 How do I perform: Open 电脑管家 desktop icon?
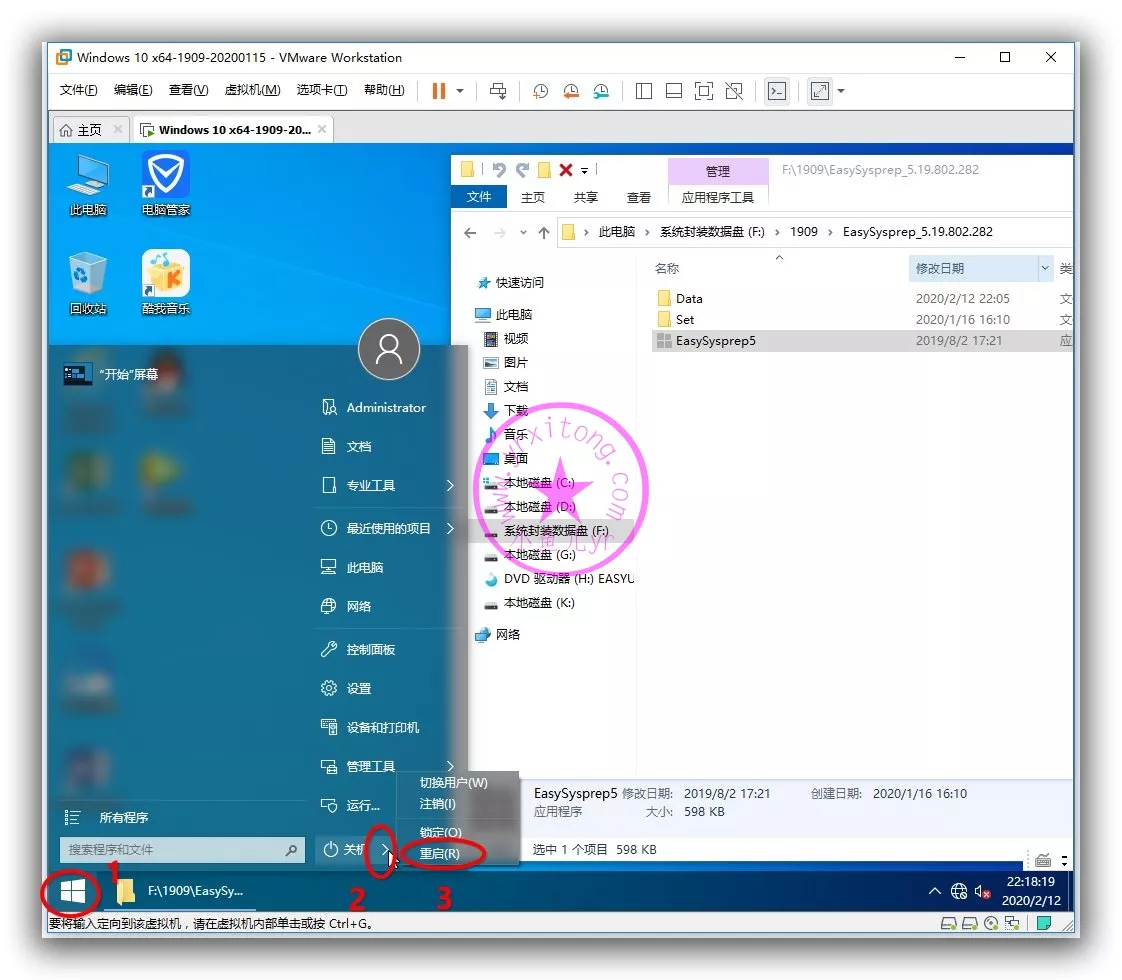[165, 182]
